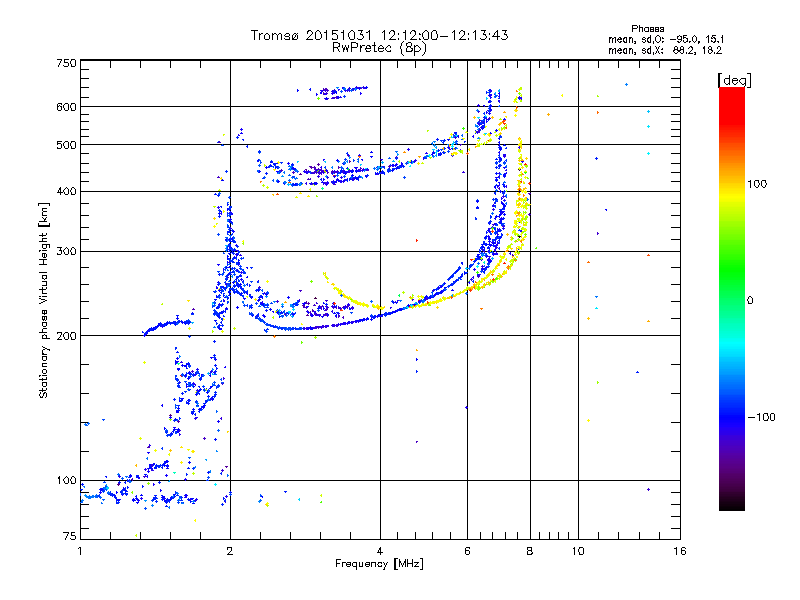
Task: Click the x-axis tick label '4'
Action: (380, 551)
